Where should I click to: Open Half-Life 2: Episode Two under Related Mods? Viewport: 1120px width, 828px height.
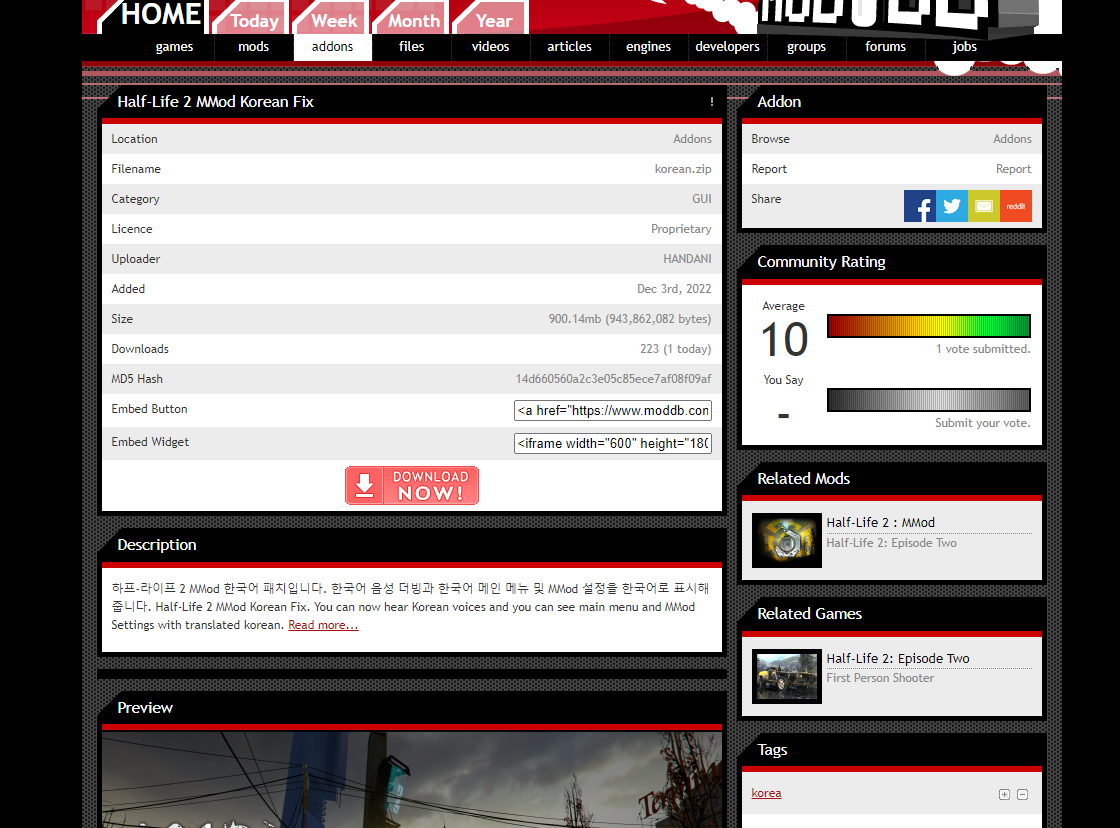pos(891,543)
